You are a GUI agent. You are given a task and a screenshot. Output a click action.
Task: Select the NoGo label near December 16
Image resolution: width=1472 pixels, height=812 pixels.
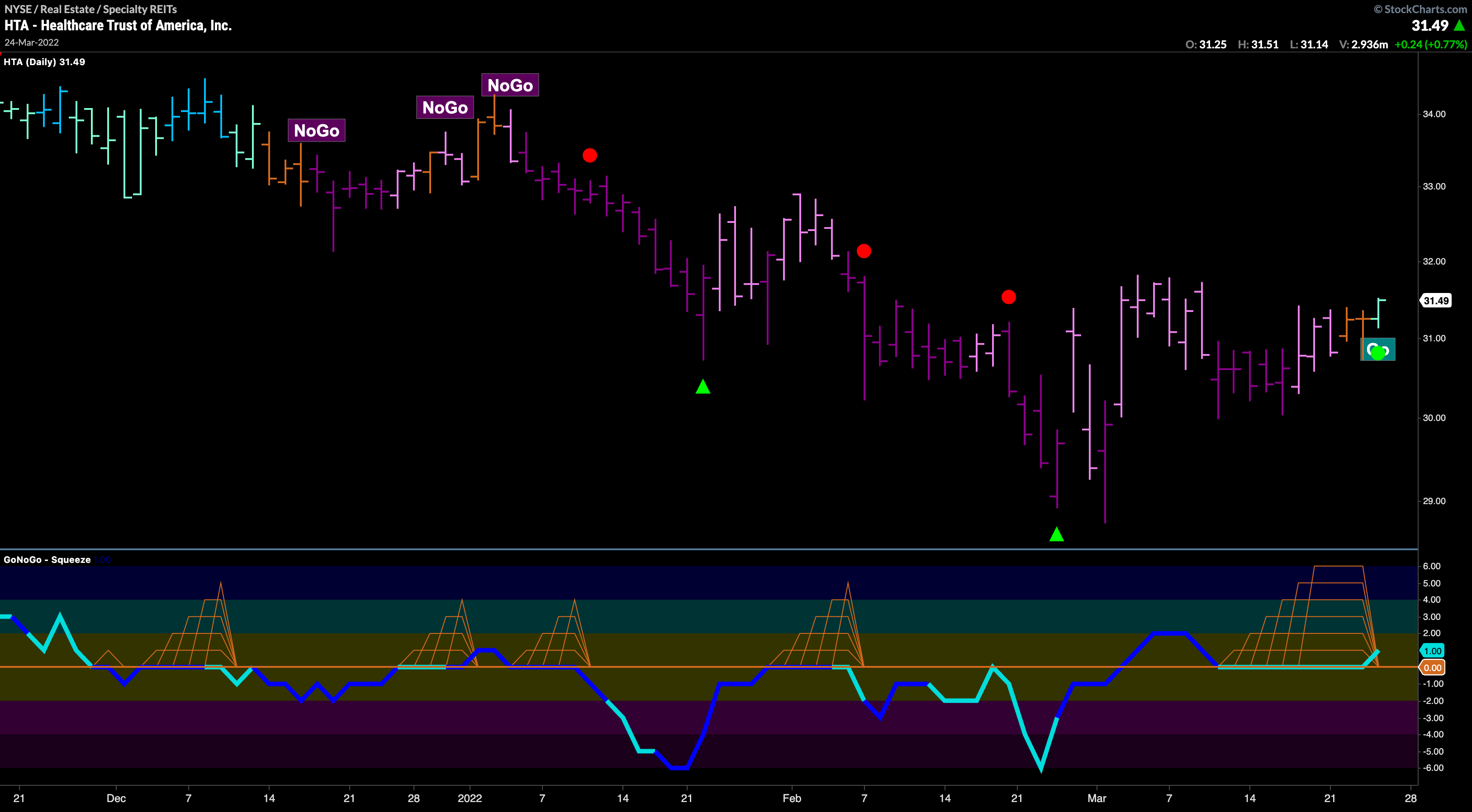click(x=317, y=130)
